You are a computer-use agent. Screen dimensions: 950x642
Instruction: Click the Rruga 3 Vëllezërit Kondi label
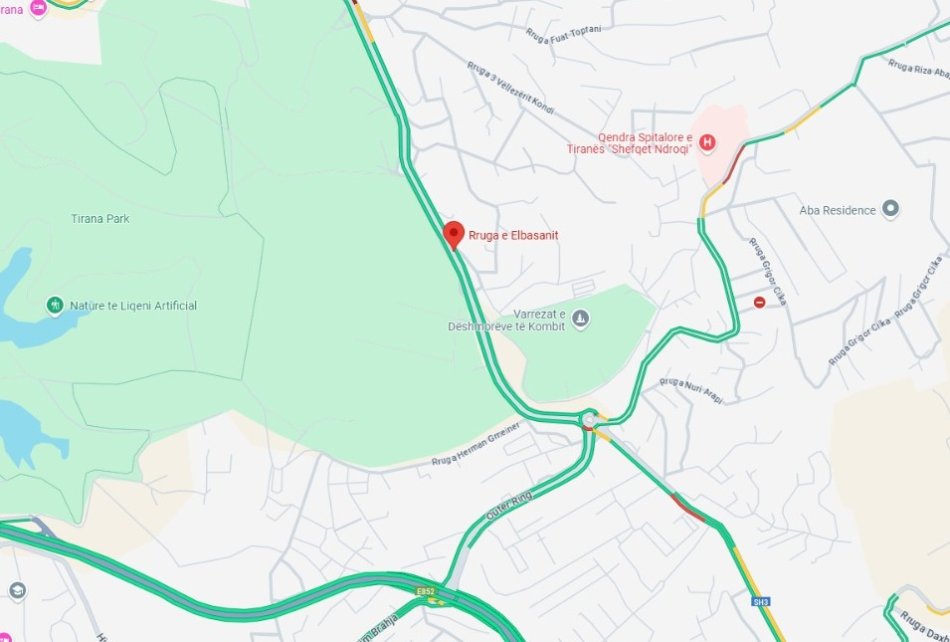(x=510, y=88)
